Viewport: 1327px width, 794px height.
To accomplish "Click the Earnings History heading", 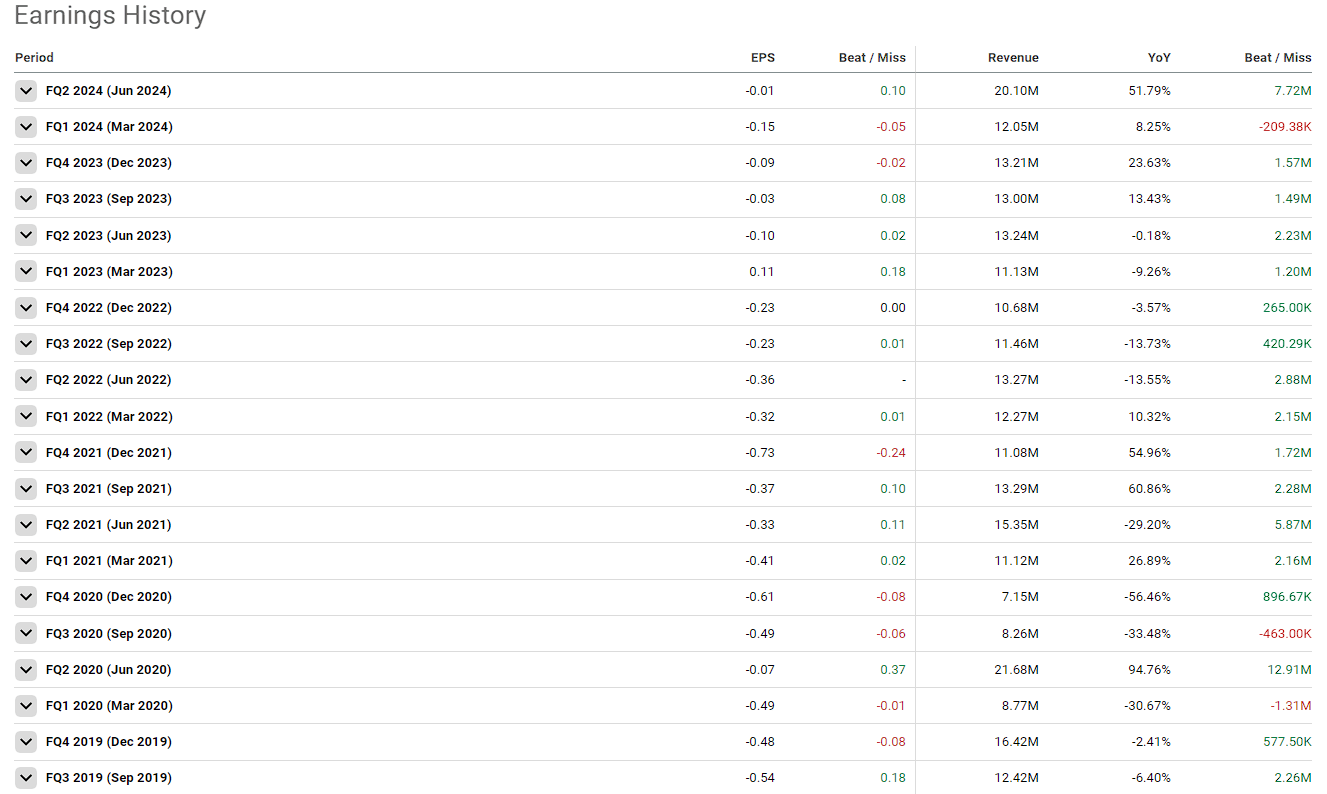I will [110, 16].
